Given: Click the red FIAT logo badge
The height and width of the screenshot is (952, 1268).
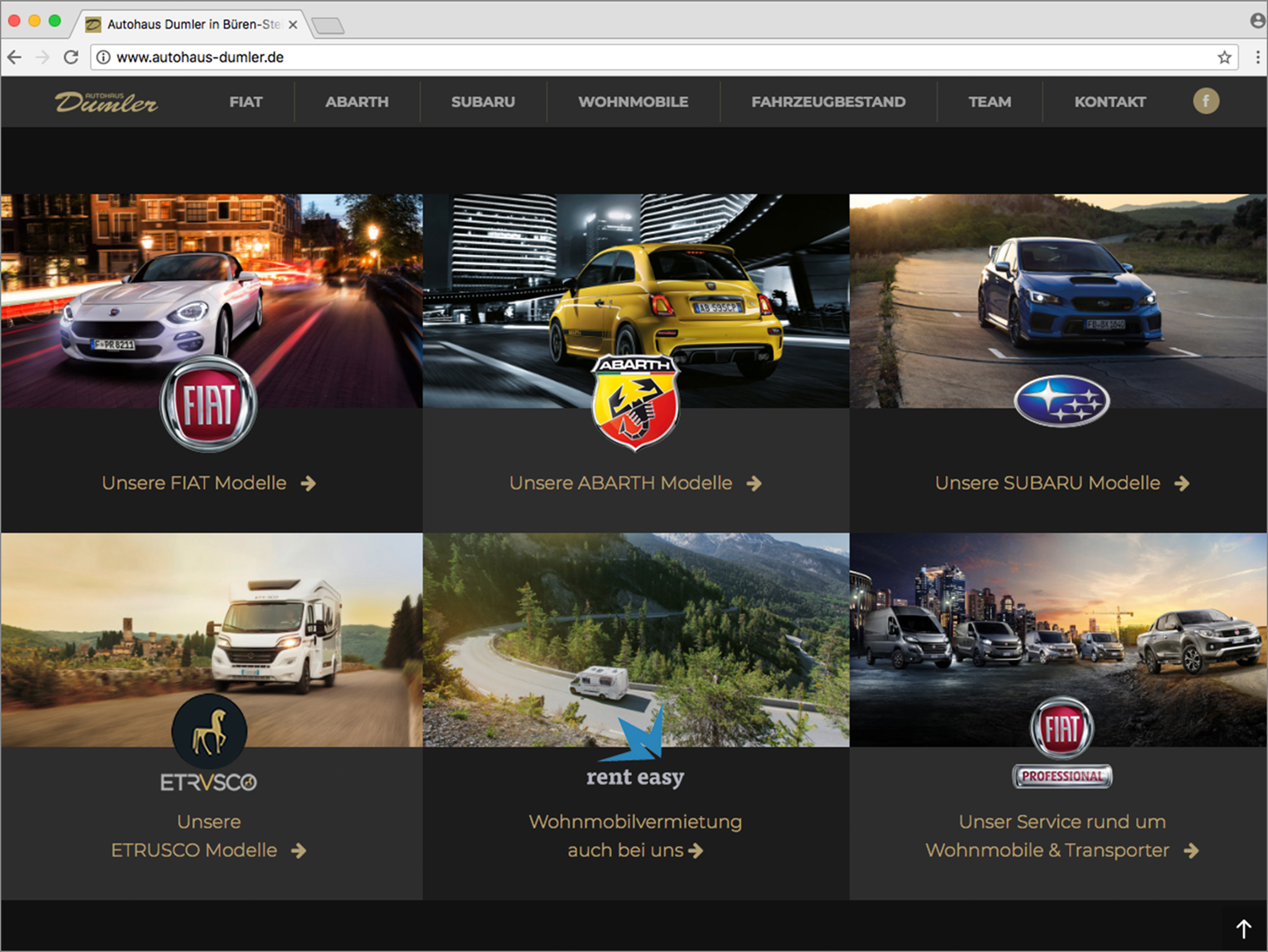Looking at the screenshot, I should (x=208, y=404).
